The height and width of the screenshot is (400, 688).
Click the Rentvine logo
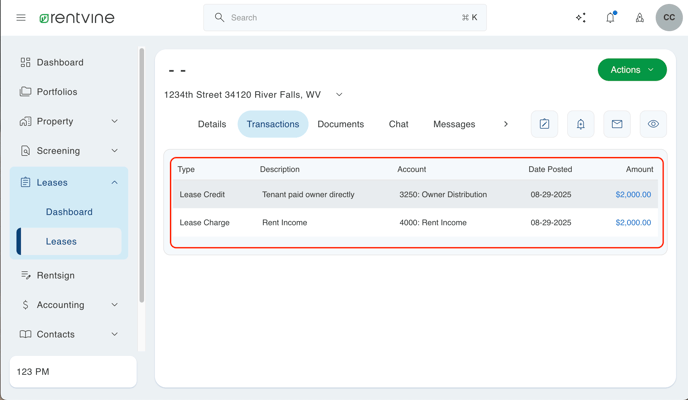(x=77, y=18)
